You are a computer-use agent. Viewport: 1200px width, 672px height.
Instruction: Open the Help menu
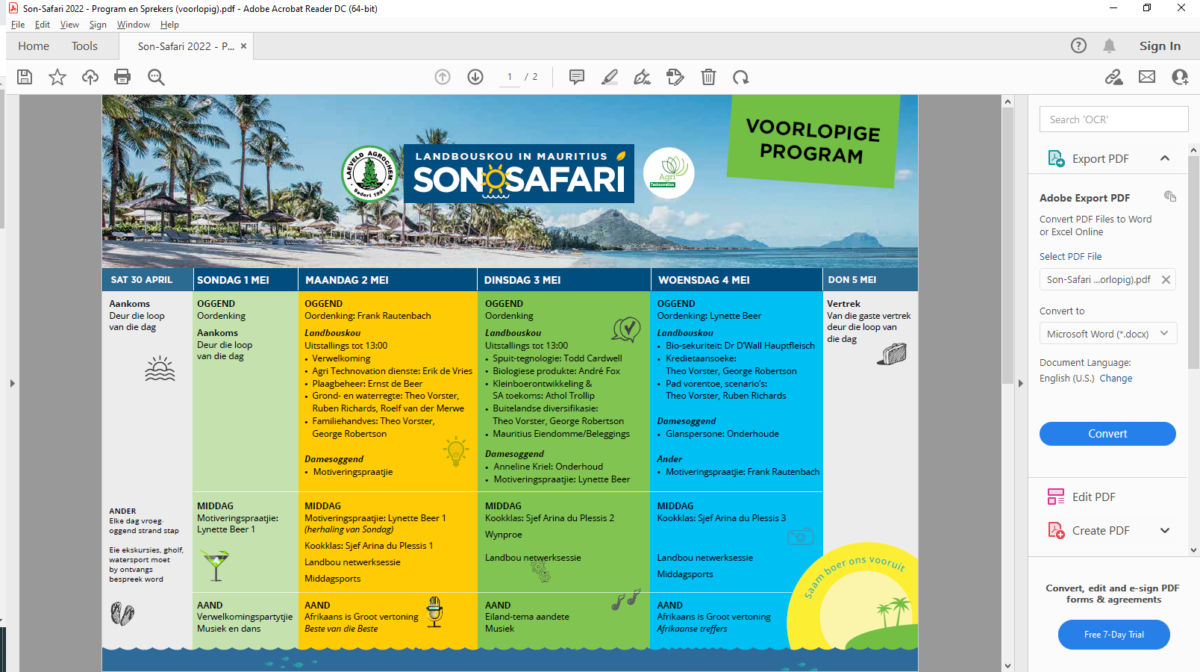[170, 25]
